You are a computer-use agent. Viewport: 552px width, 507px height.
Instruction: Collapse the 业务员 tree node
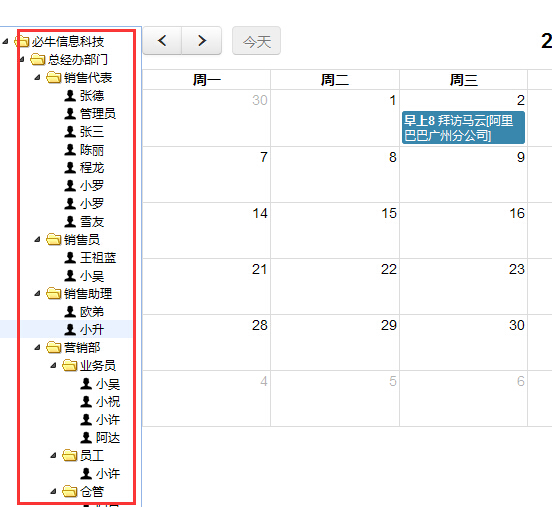click(53, 366)
